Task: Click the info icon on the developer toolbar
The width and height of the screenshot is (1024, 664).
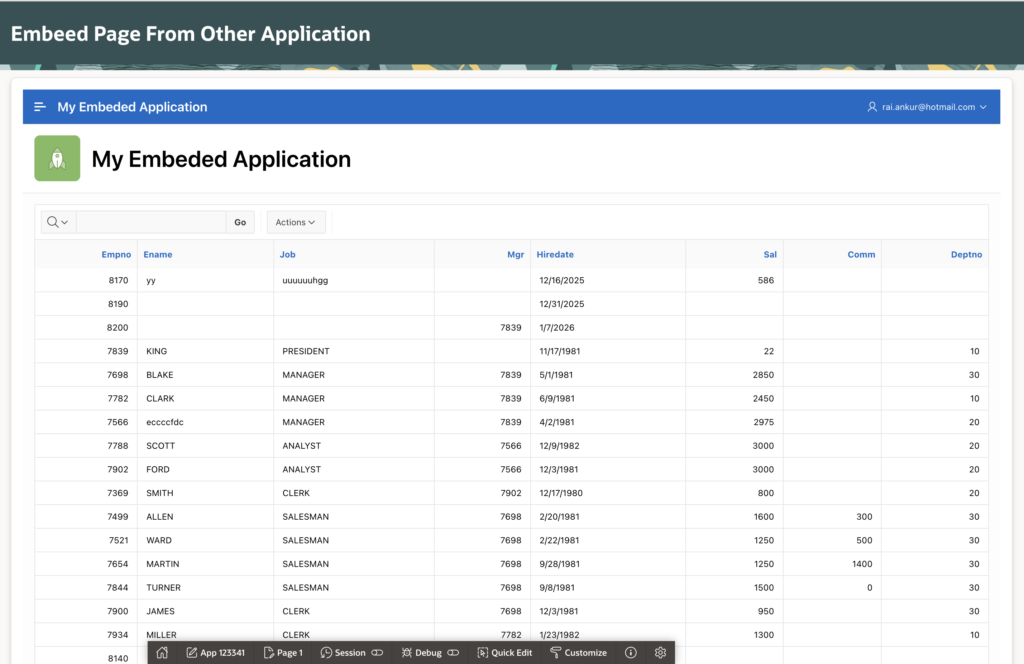Action: pyautogui.click(x=631, y=652)
